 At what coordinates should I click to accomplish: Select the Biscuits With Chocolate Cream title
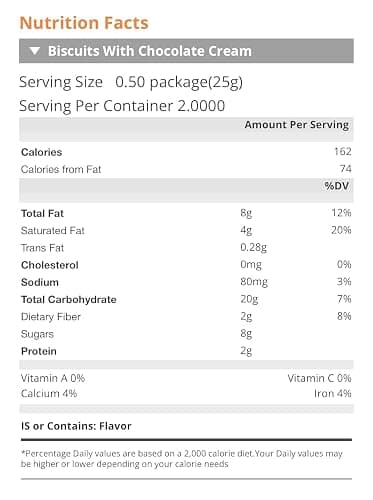[150, 51]
